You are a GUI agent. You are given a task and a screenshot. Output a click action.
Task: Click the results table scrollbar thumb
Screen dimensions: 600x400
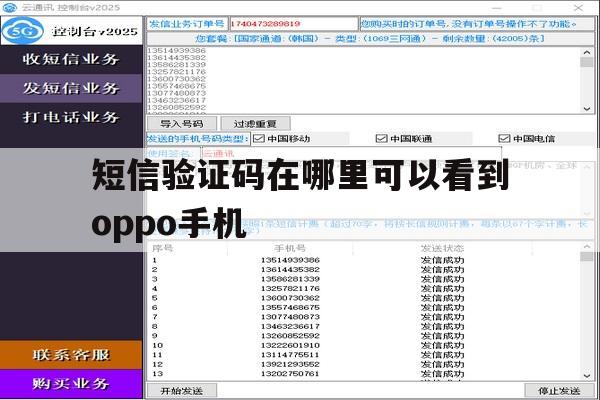pos(587,256)
